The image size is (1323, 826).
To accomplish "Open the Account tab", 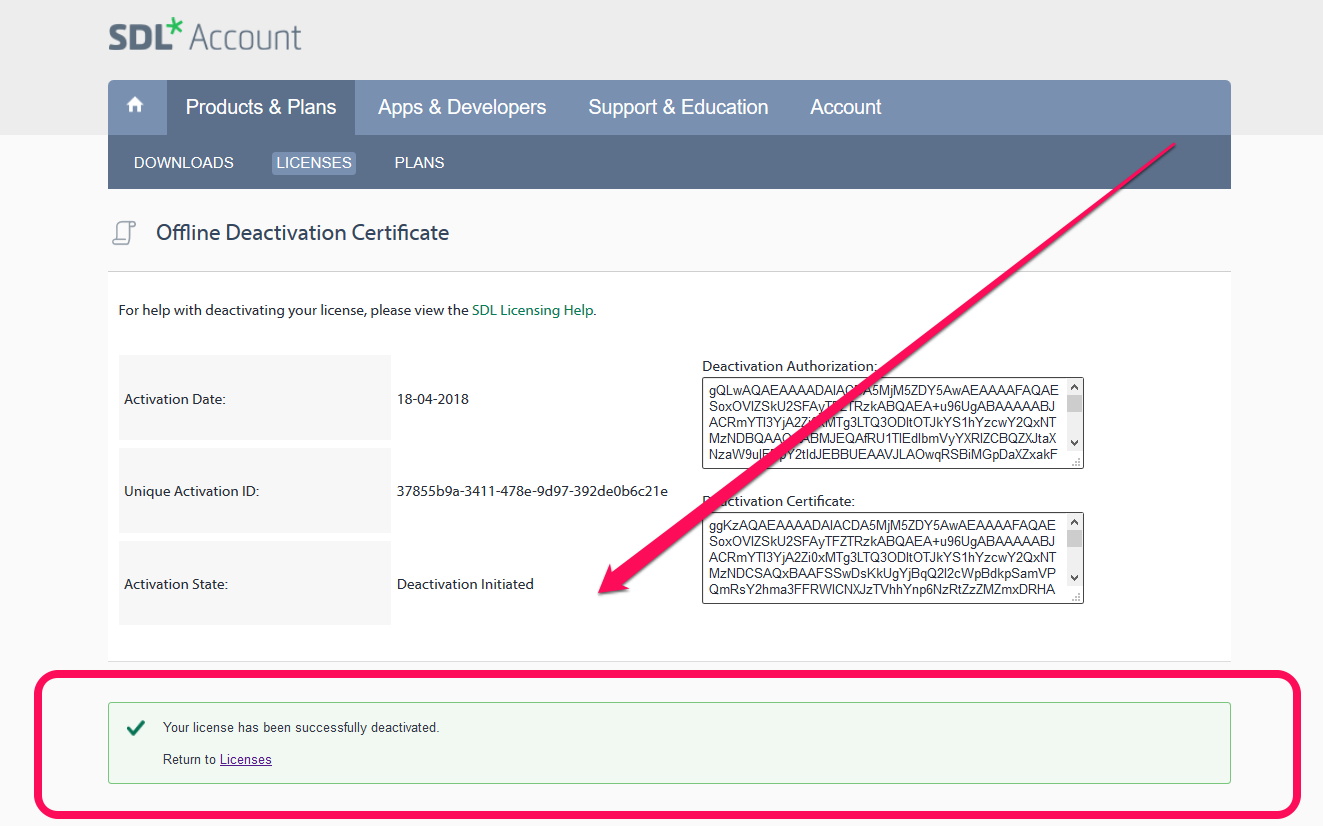I will (846, 107).
